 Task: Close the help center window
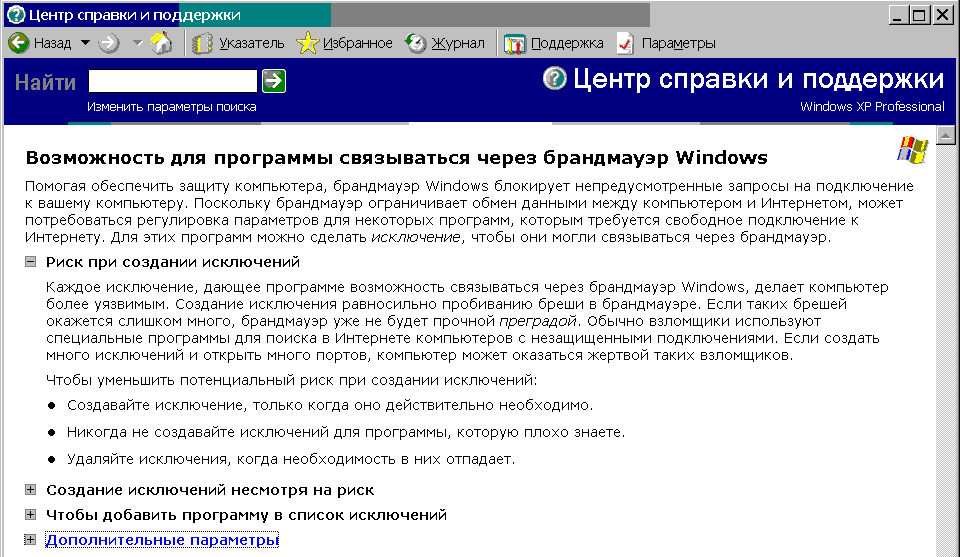coord(943,15)
